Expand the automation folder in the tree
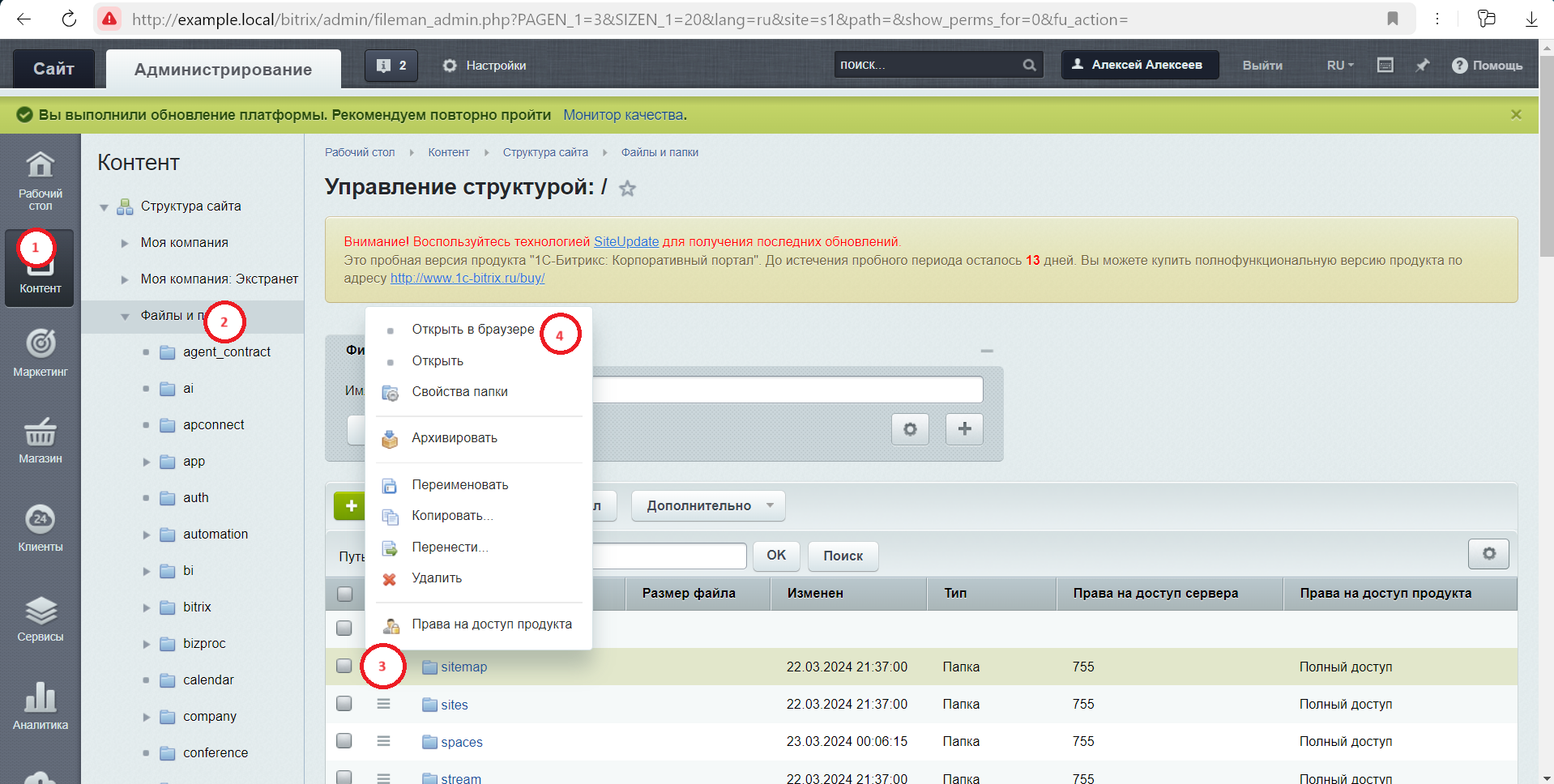 [x=147, y=535]
